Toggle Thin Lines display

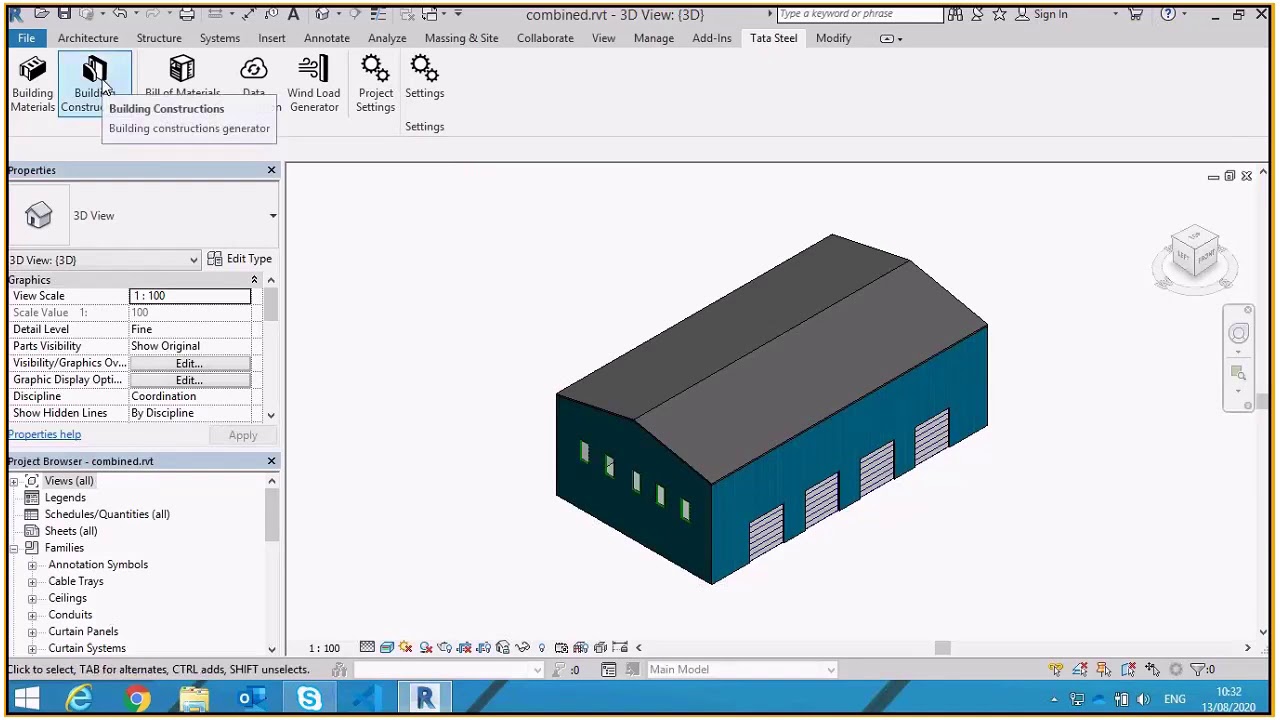[x=376, y=14]
